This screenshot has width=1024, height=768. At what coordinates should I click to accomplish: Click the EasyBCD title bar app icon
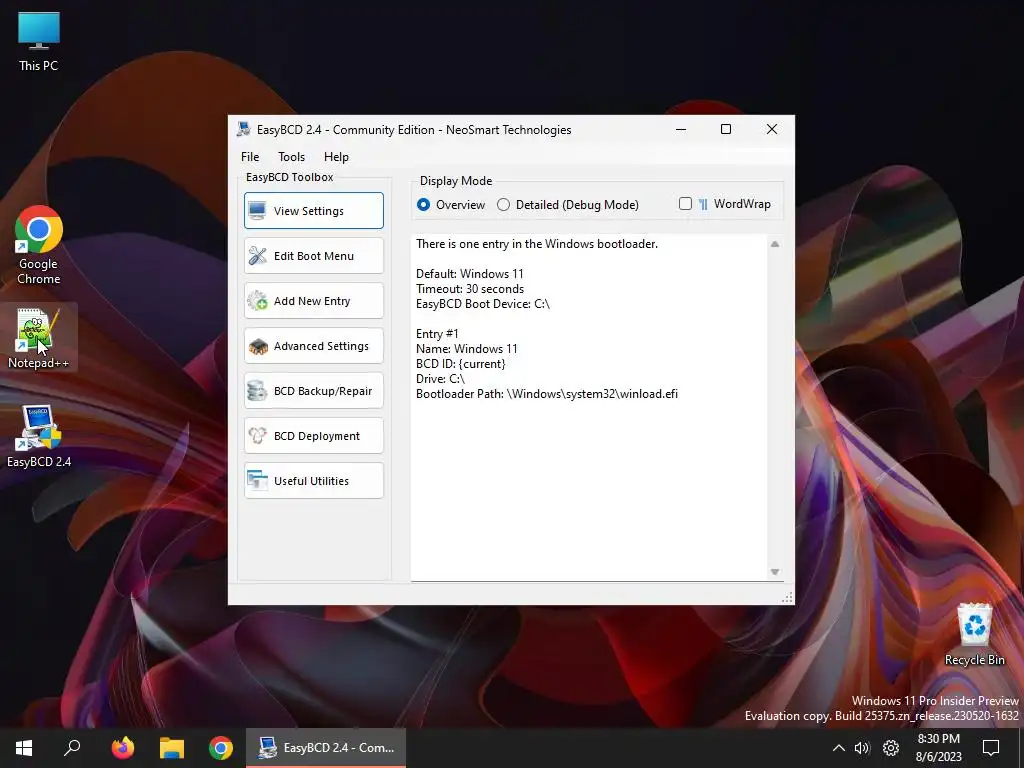pos(244,129)
